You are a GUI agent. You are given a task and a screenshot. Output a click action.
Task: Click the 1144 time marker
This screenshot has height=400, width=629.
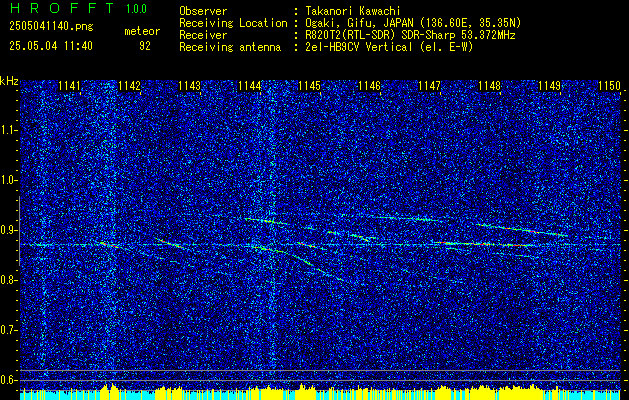[x=250, y=86]
